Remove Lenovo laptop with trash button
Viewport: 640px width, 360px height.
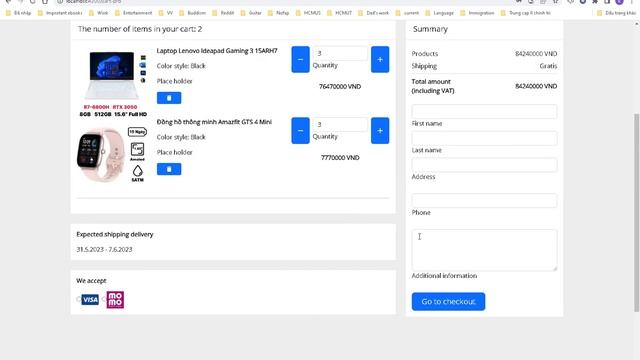coord(169,98)
